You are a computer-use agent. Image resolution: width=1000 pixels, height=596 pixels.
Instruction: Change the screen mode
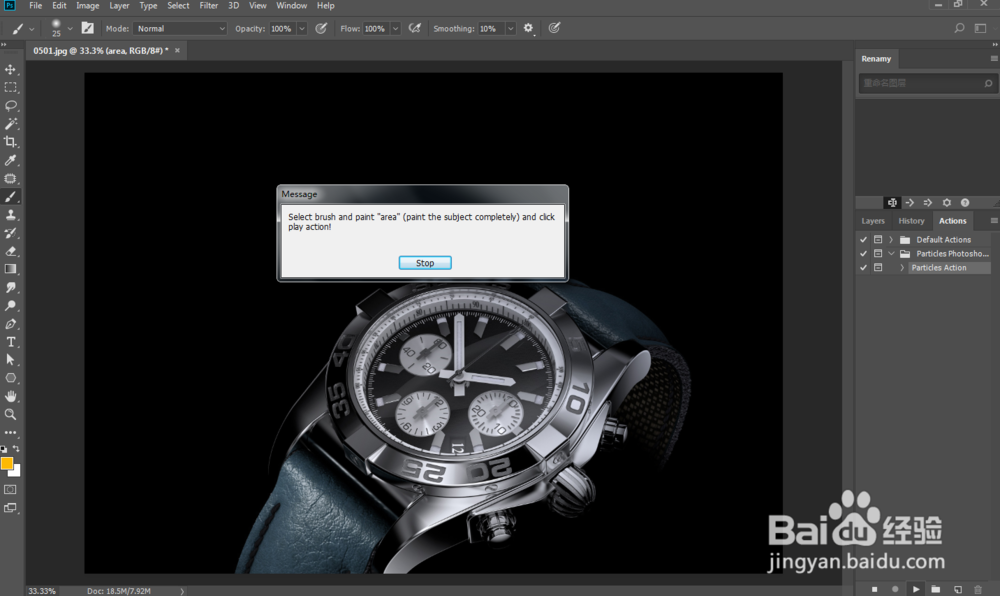click(10, 508)
